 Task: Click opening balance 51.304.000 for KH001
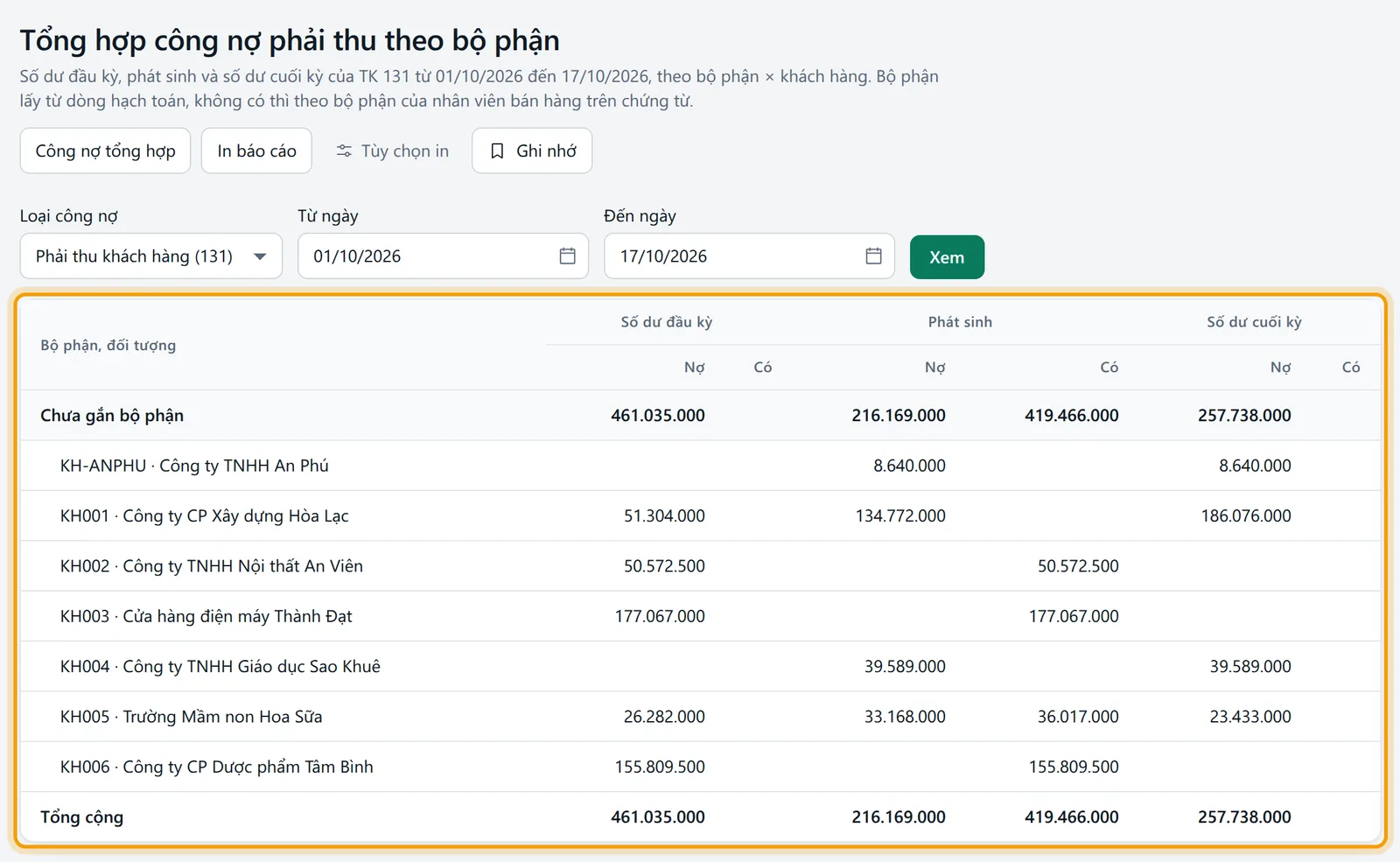664,515
